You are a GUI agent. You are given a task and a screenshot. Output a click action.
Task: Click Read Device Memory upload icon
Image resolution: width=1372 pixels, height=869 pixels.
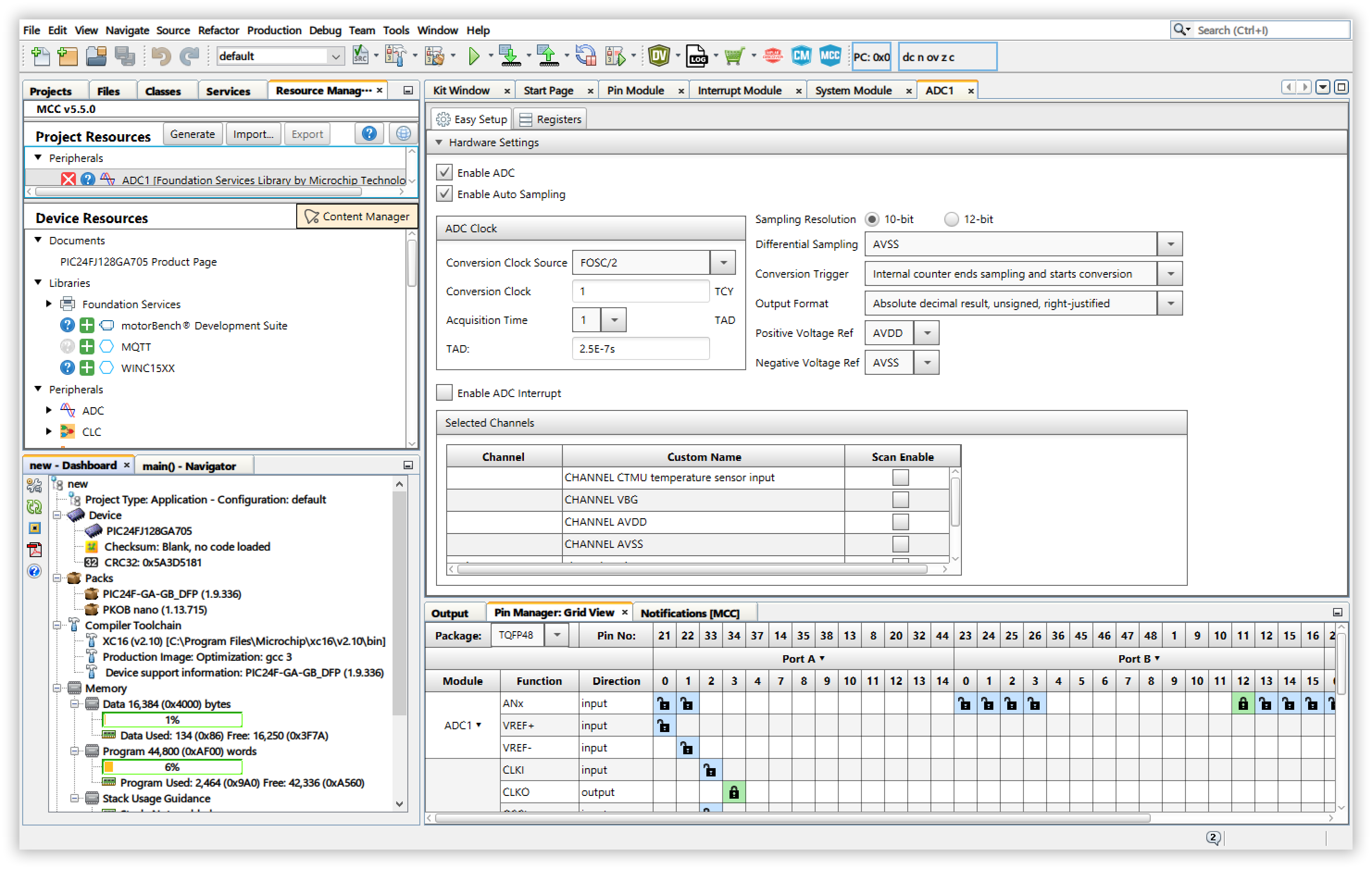(548, 56)
